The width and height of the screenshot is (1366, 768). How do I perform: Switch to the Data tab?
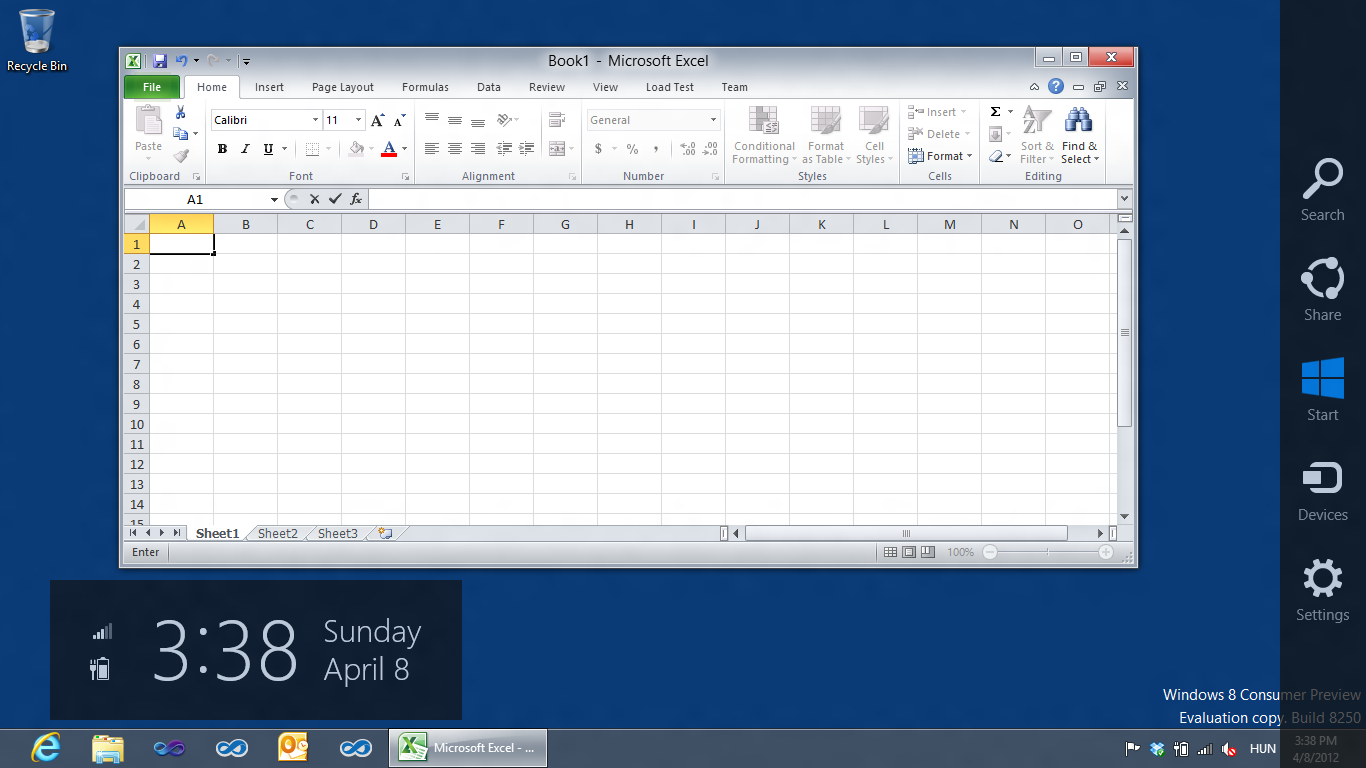point(489,87)
